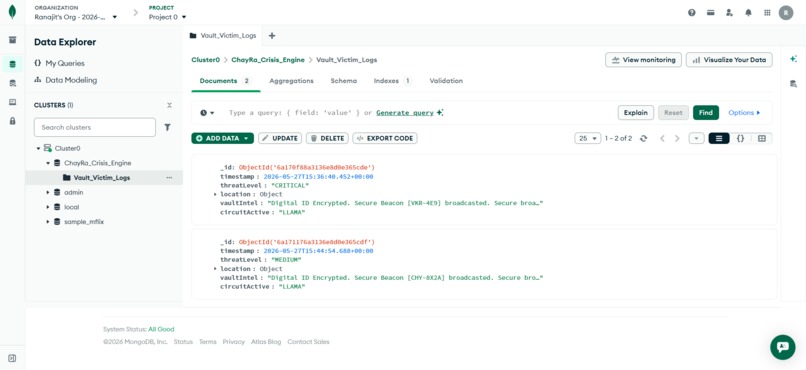The height and width of the screenshot is (370, 806).
Task: Collapse all clusters with the collapse icon
Action: click(169, 105)
